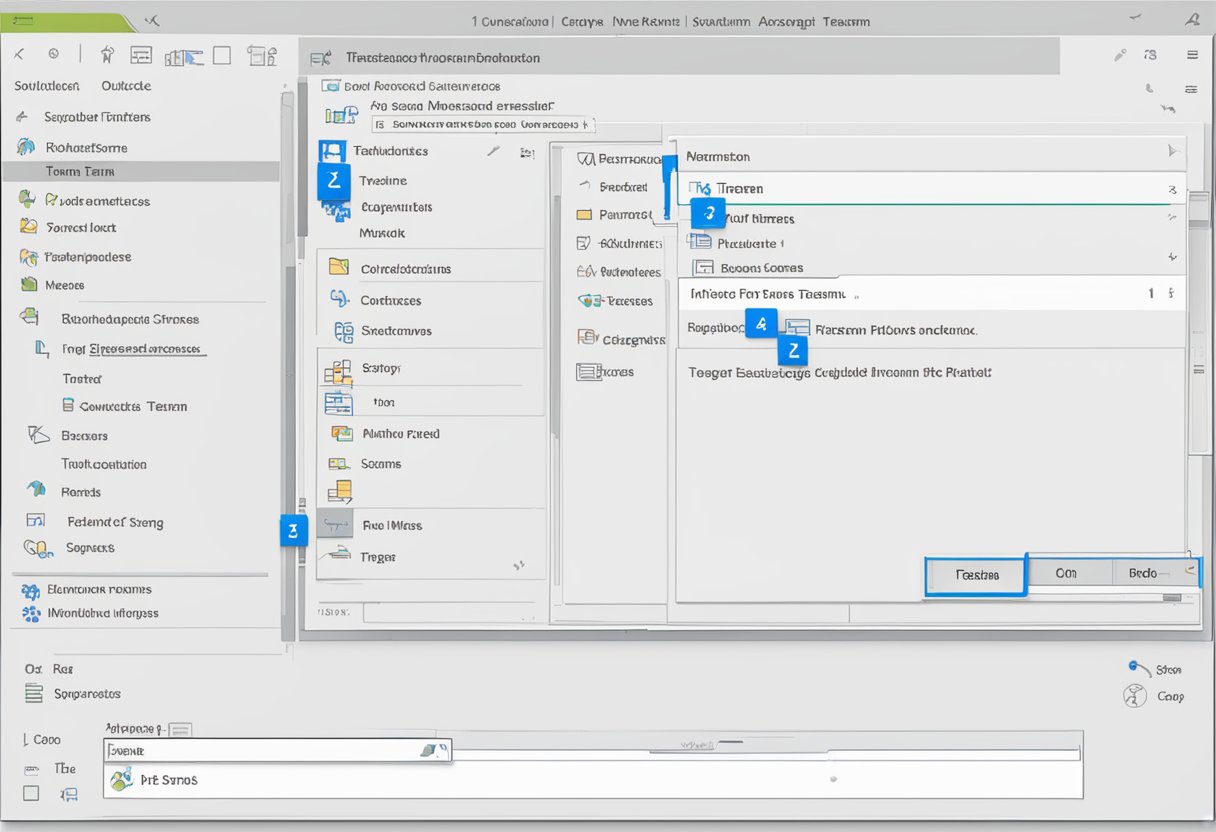Viewport: 1216px width, 832px height.
Task: Click the yellow folder icon for Colrcalodcrdums
Action: [x=338, y=267]
